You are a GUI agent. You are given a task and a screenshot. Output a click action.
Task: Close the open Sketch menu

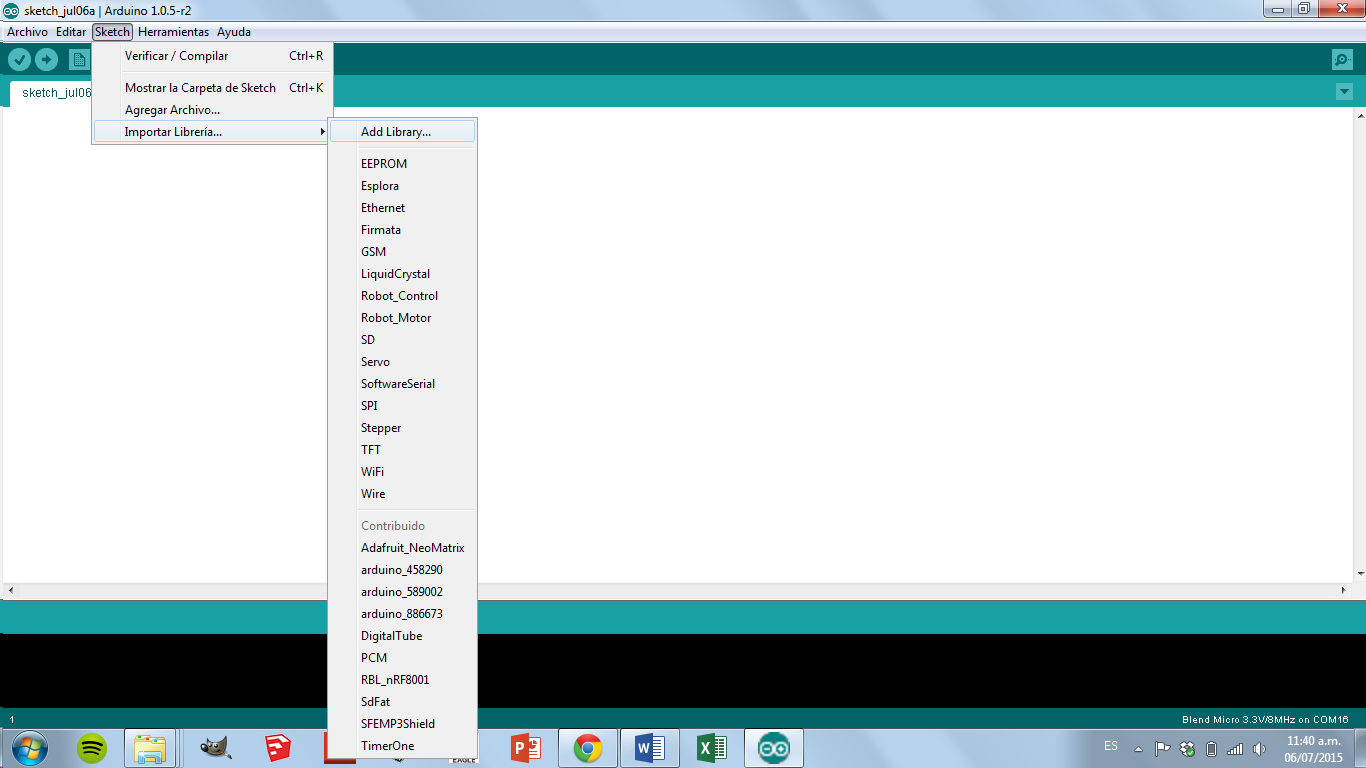point(112,32)
